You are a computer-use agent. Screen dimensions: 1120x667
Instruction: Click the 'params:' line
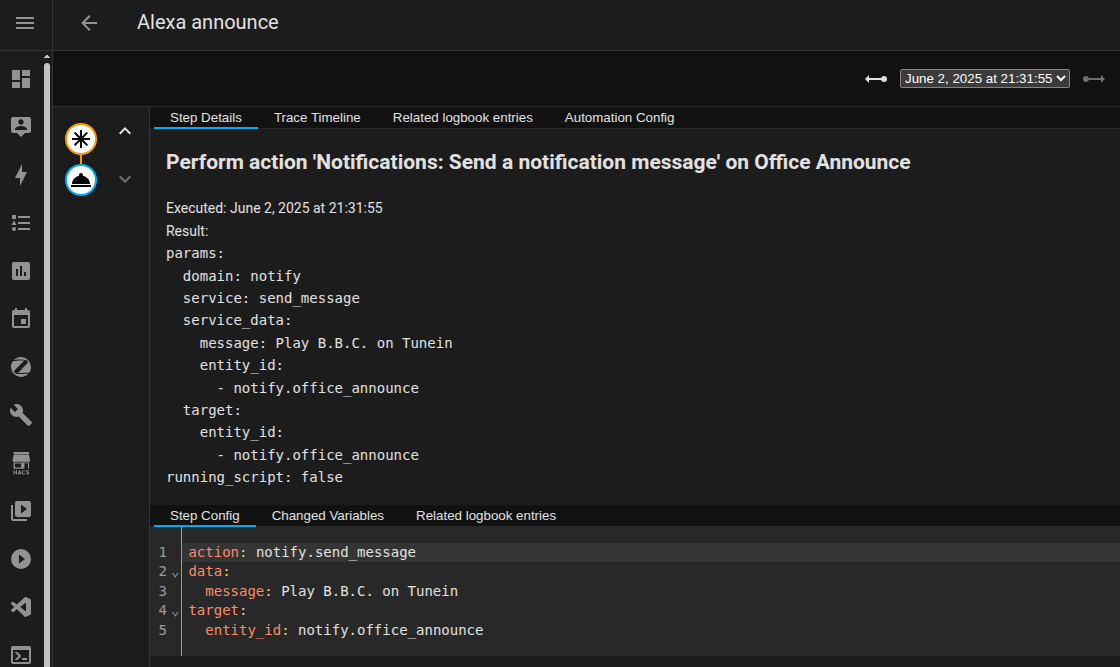pyautogui.click(x=195, y=253)
